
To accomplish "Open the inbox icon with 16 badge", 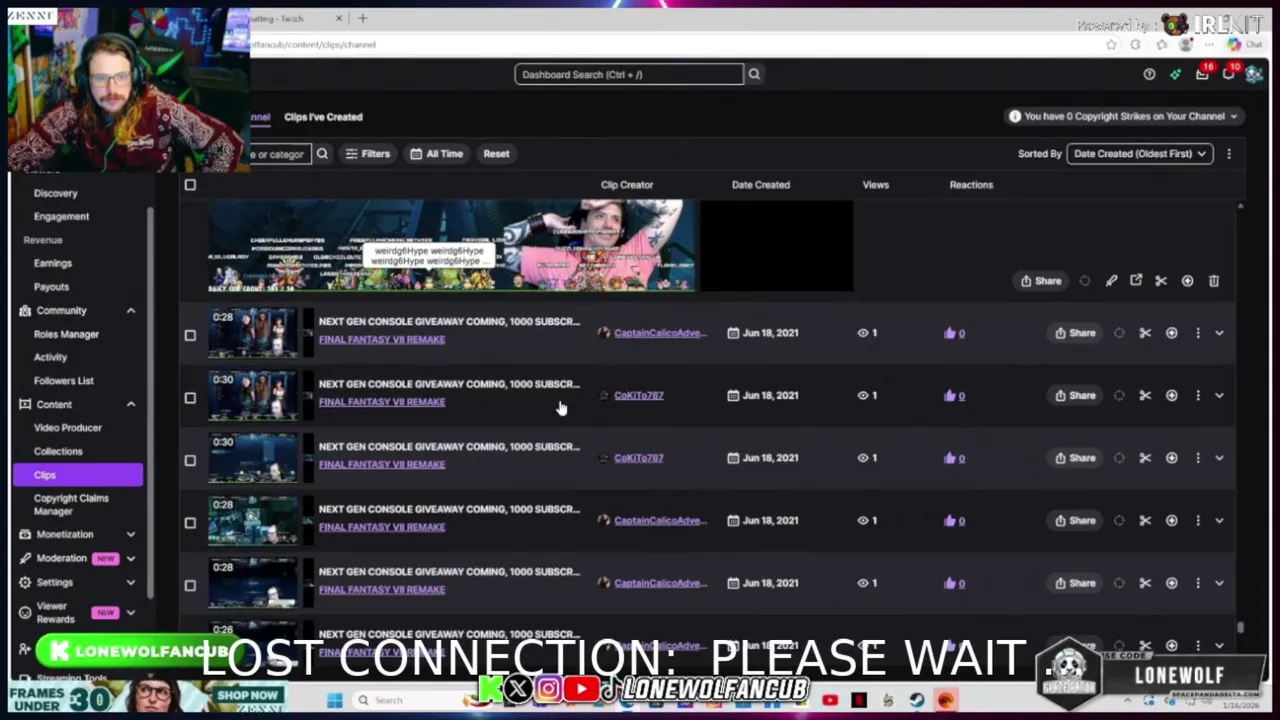I will 1203,73.
